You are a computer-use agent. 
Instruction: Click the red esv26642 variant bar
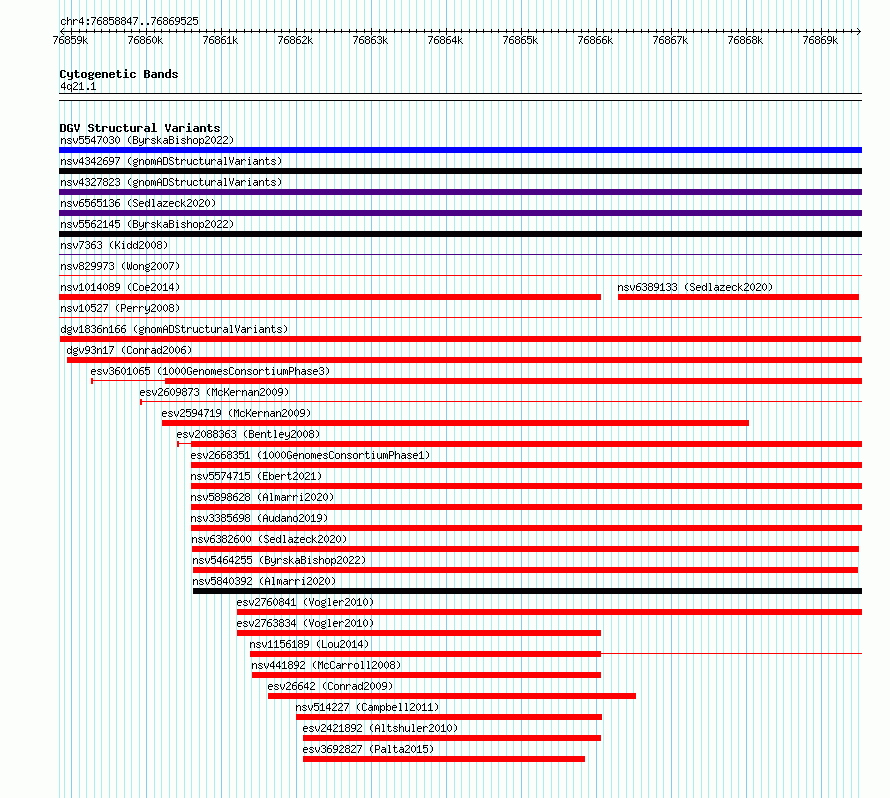[x=452, y=696]
